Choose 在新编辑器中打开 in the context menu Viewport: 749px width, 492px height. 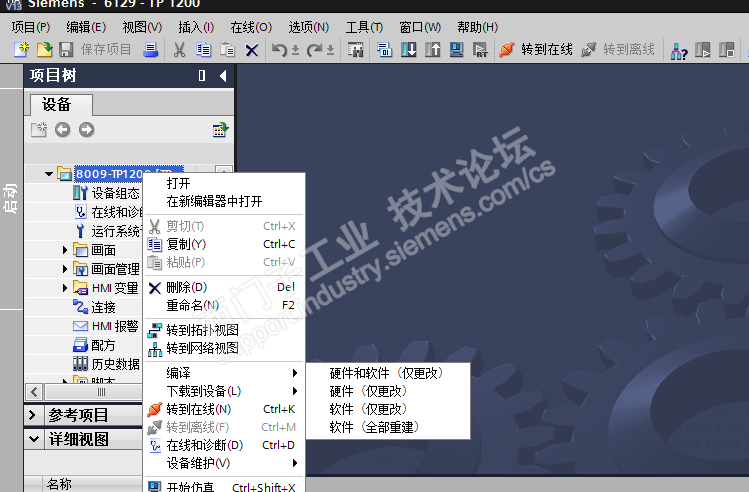pyautogui.click(x=224, y=202)
